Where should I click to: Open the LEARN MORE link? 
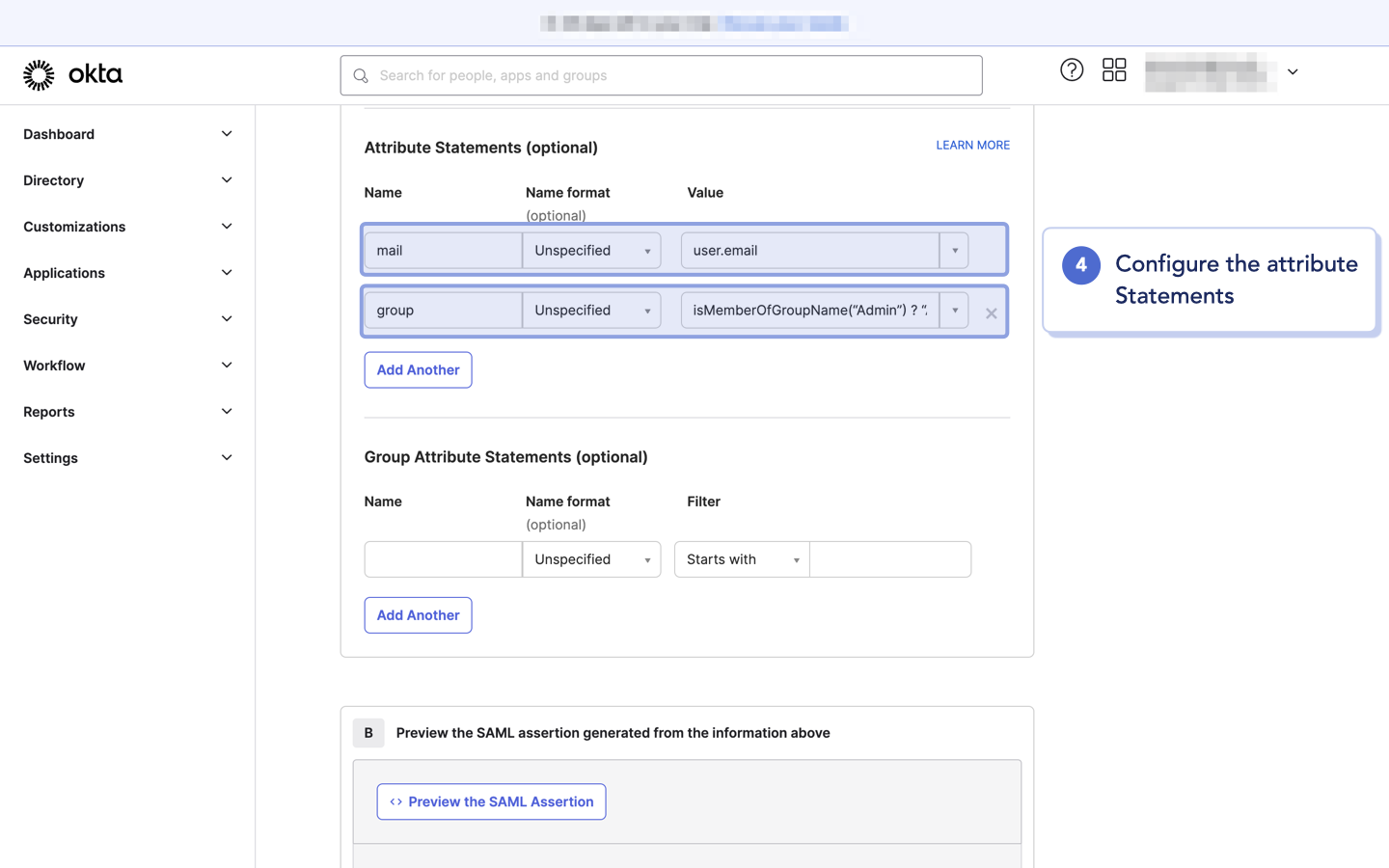pos(972,145)
